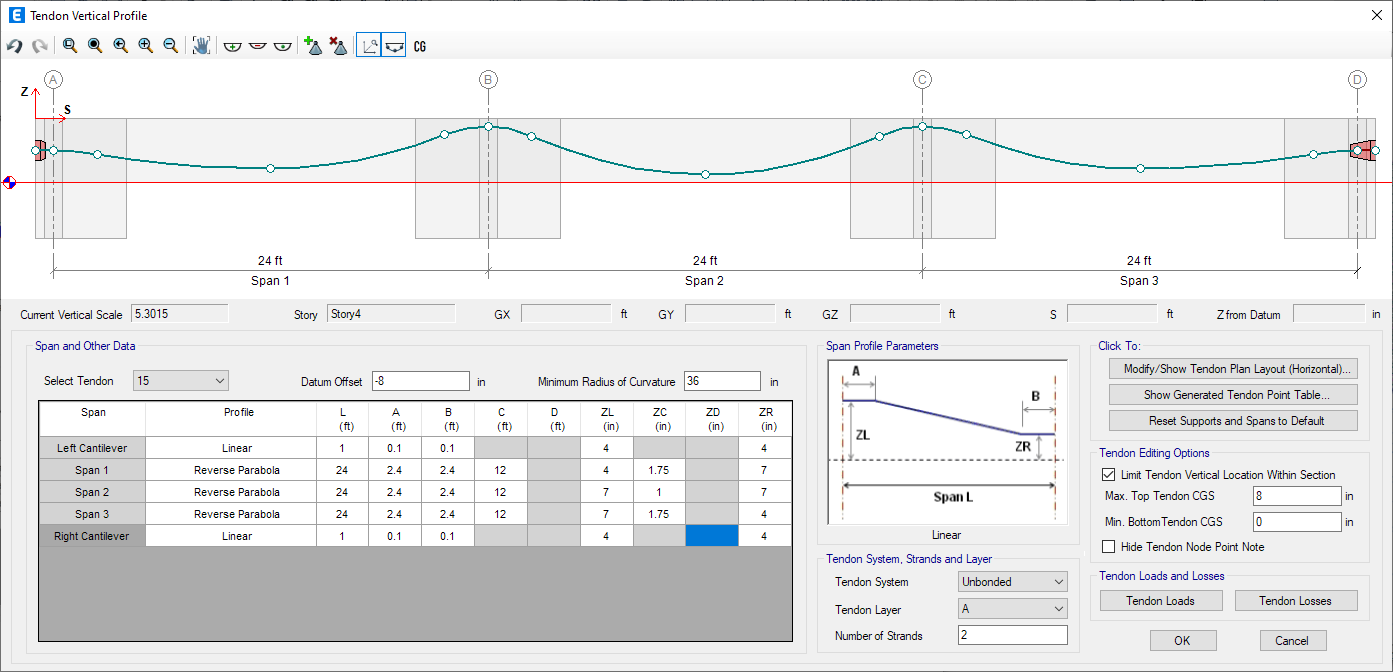
Task: Select the rubber band zoom tool
Action: (x=70, y=46)
